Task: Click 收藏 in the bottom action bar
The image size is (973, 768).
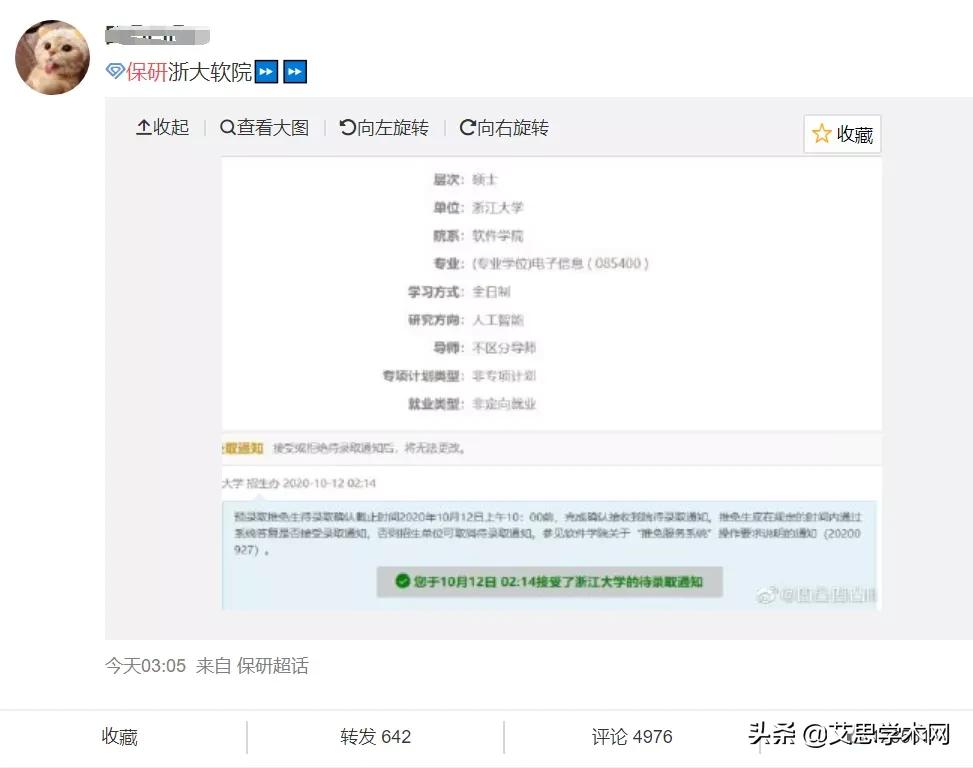Action: point(119,736)
